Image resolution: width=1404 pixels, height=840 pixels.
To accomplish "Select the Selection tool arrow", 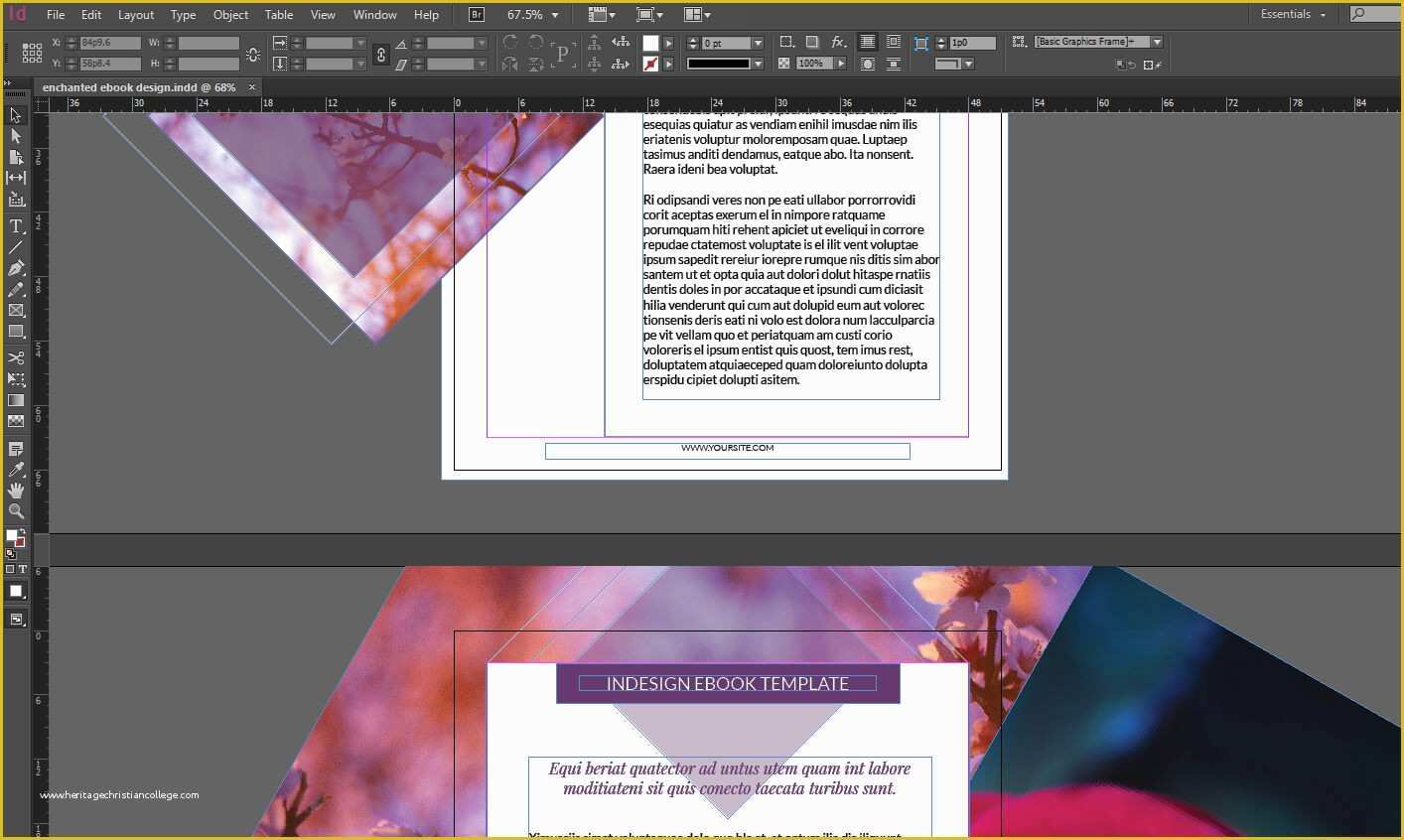I will (16, 115).
